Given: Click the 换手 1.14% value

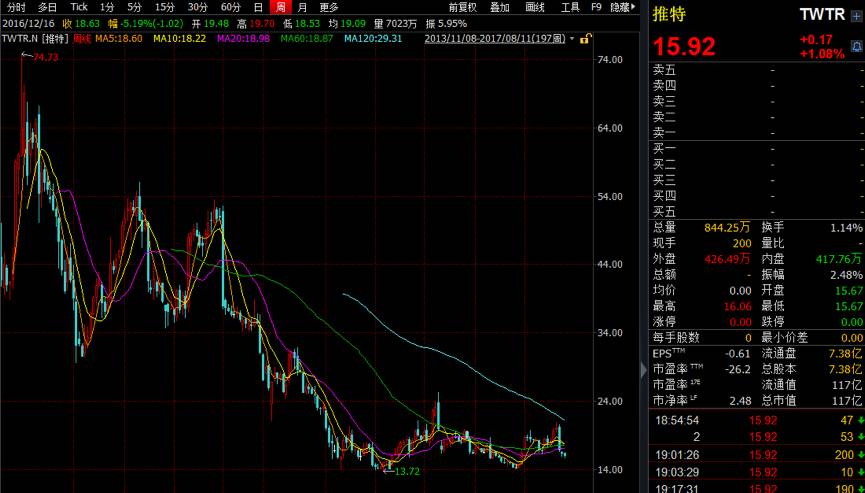Looking at the screenshot, I should tap(846, 228).
